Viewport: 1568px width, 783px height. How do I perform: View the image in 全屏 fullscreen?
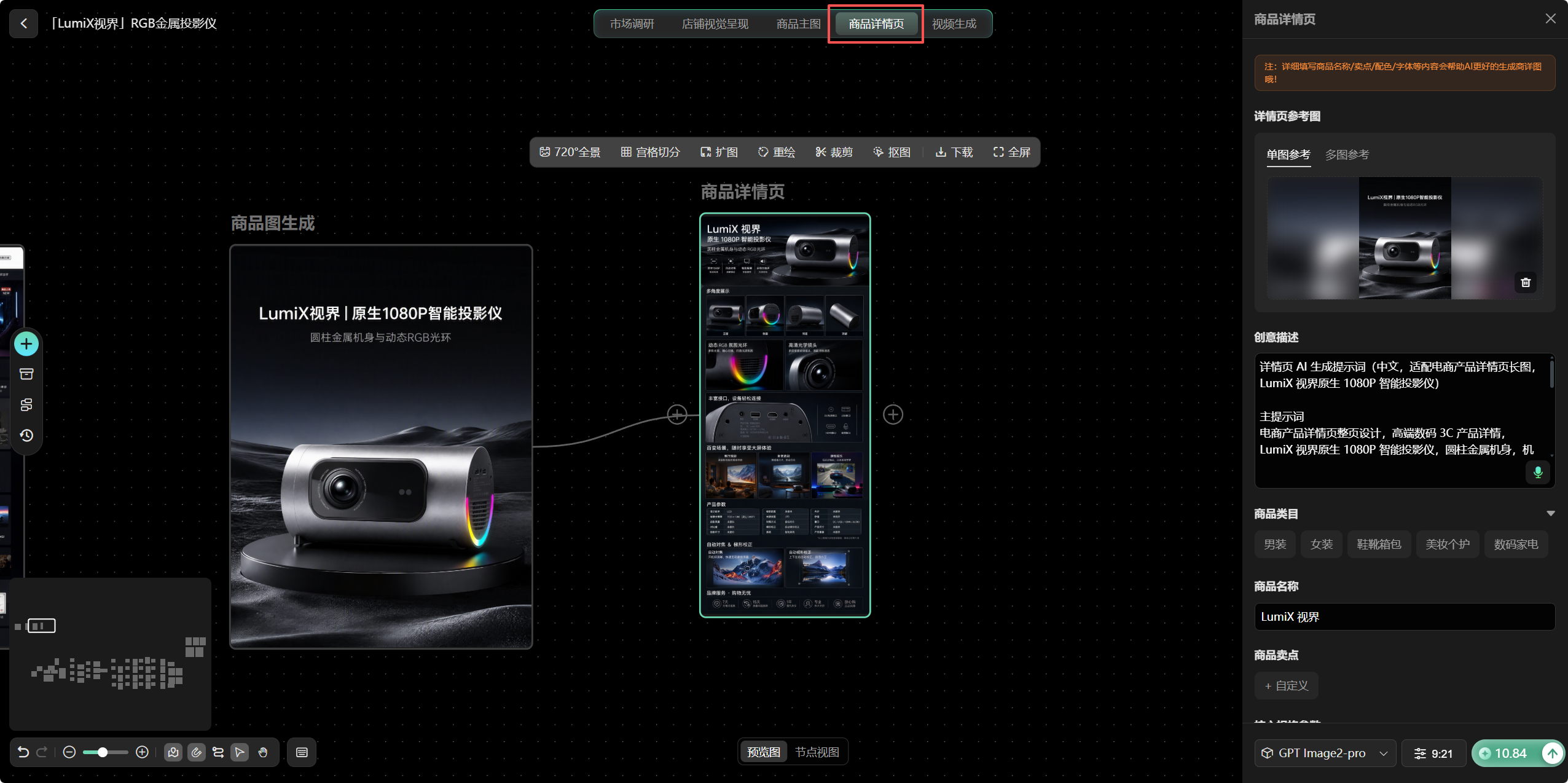1011,152
